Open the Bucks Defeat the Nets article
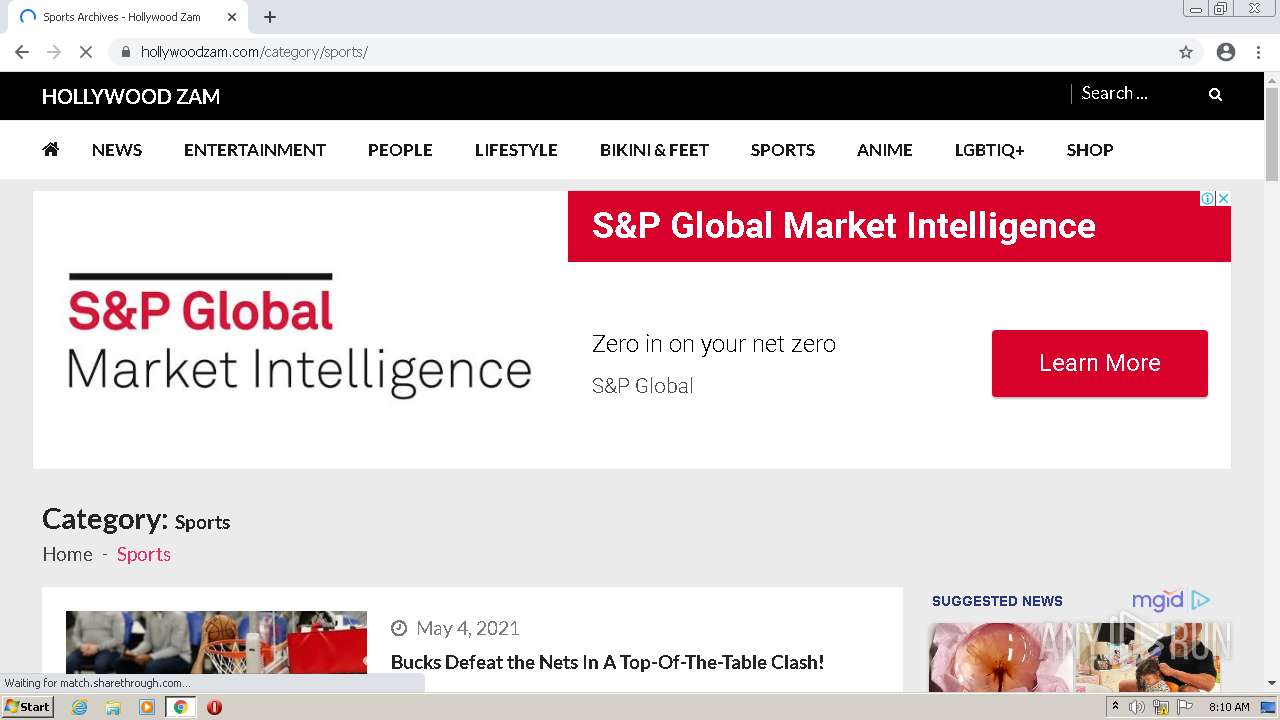This screenshot has width=1280, height=720. [607, 662]
